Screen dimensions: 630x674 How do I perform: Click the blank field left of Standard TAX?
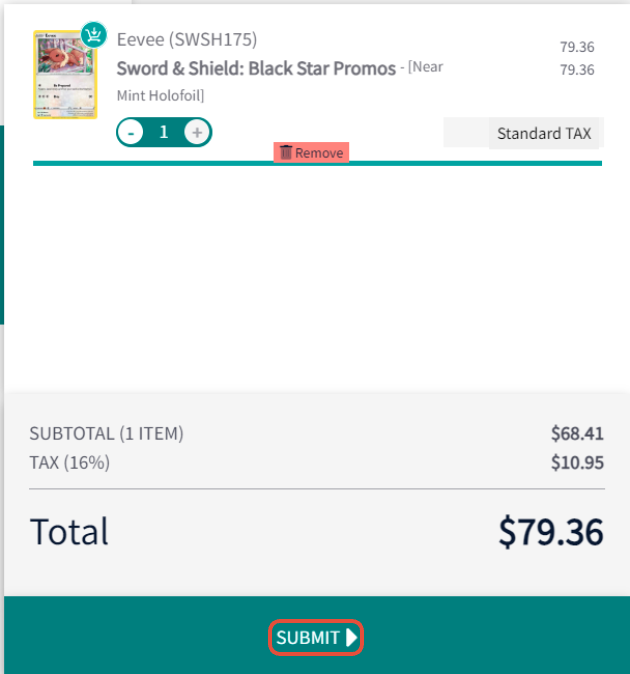click(x=466, y=132)
